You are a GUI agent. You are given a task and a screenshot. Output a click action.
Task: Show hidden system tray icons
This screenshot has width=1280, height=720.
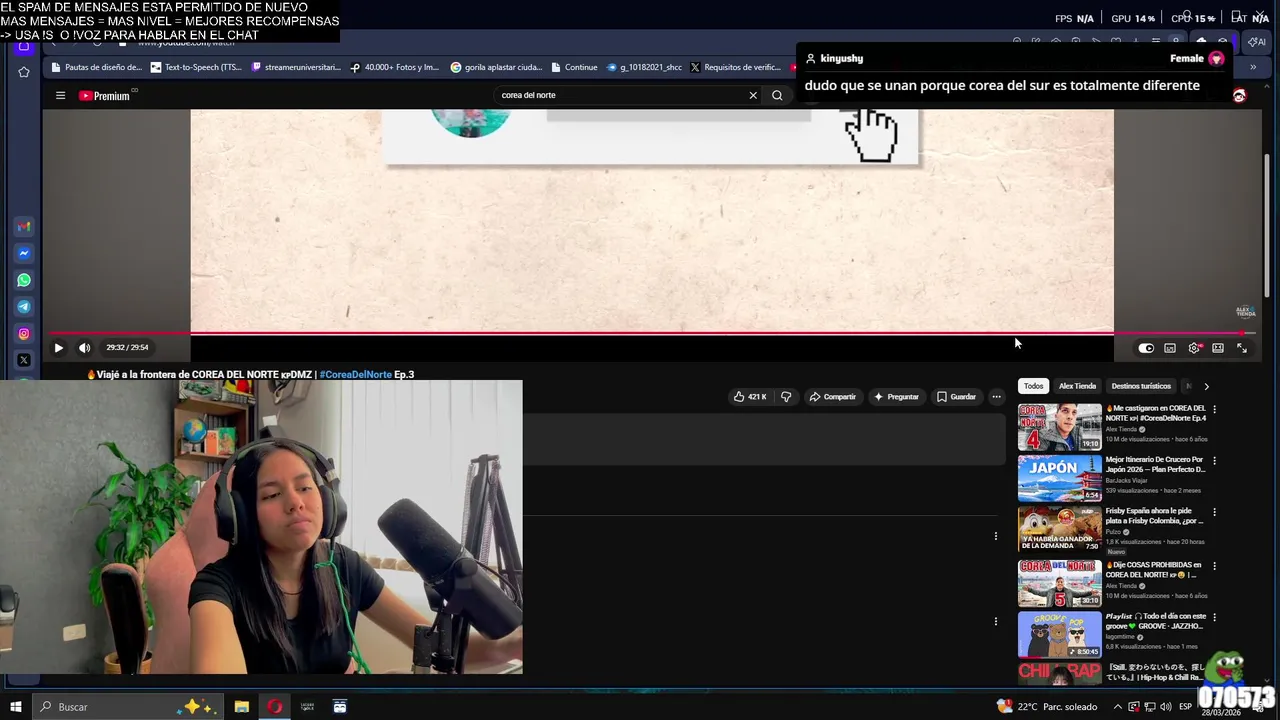click(1118, 707)
